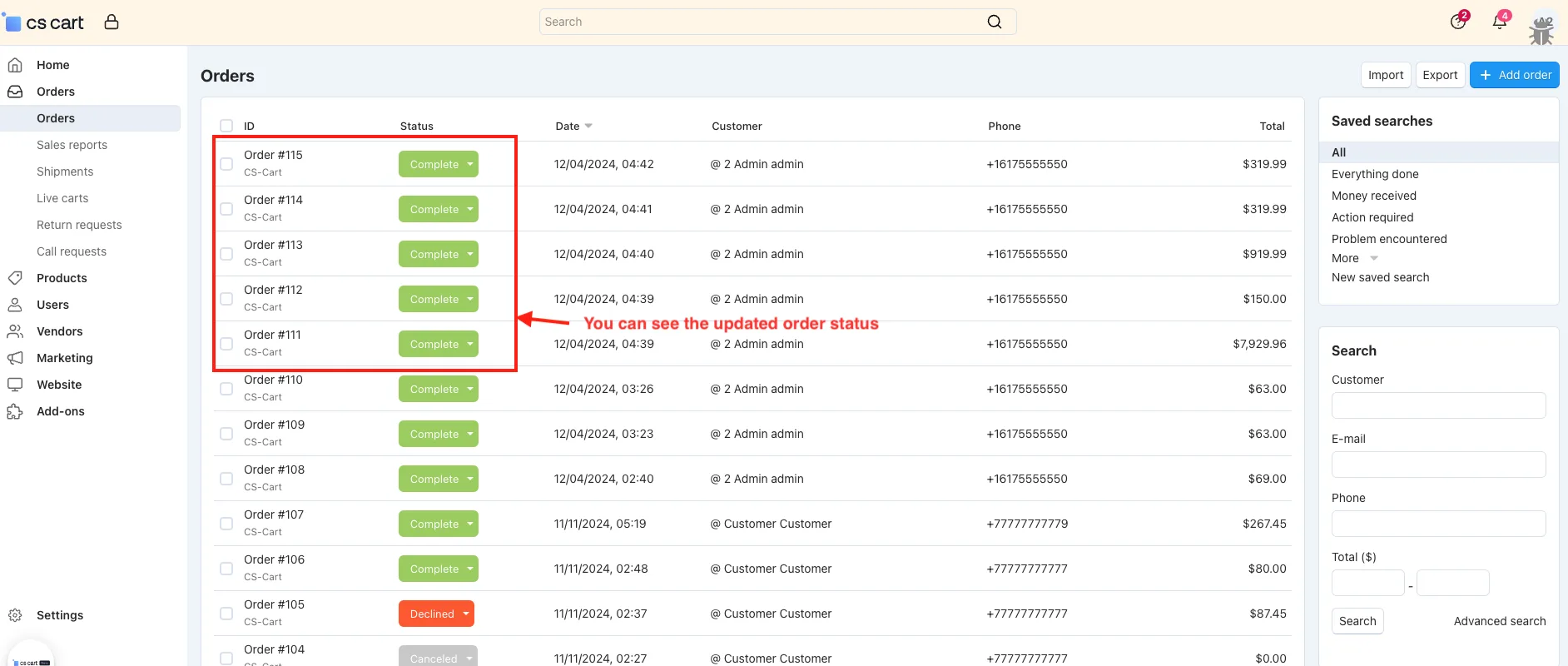Image resolution: width=1568 pixels, height=666 pixels.
Task: Open Add-ons puzzle icon in sidebar
Action: coord(15,411)
